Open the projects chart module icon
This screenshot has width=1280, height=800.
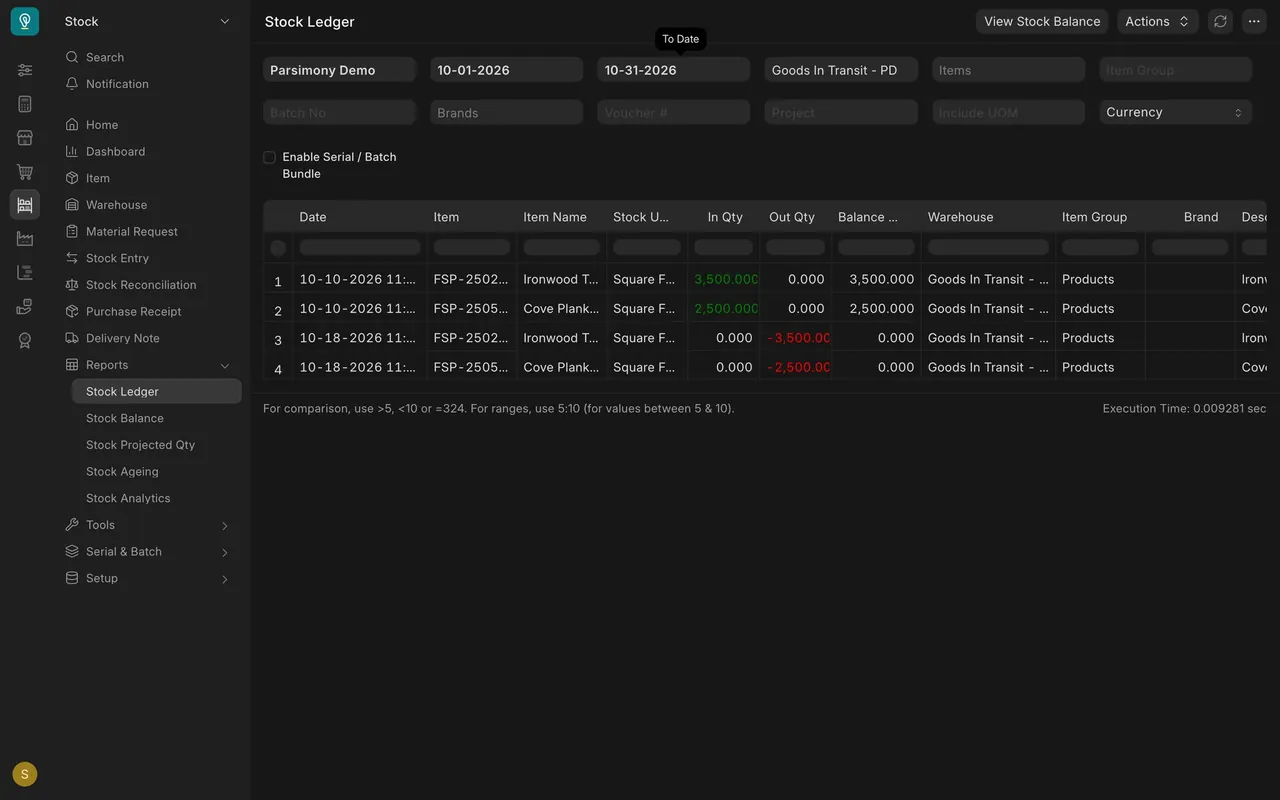tap(25, 273)
